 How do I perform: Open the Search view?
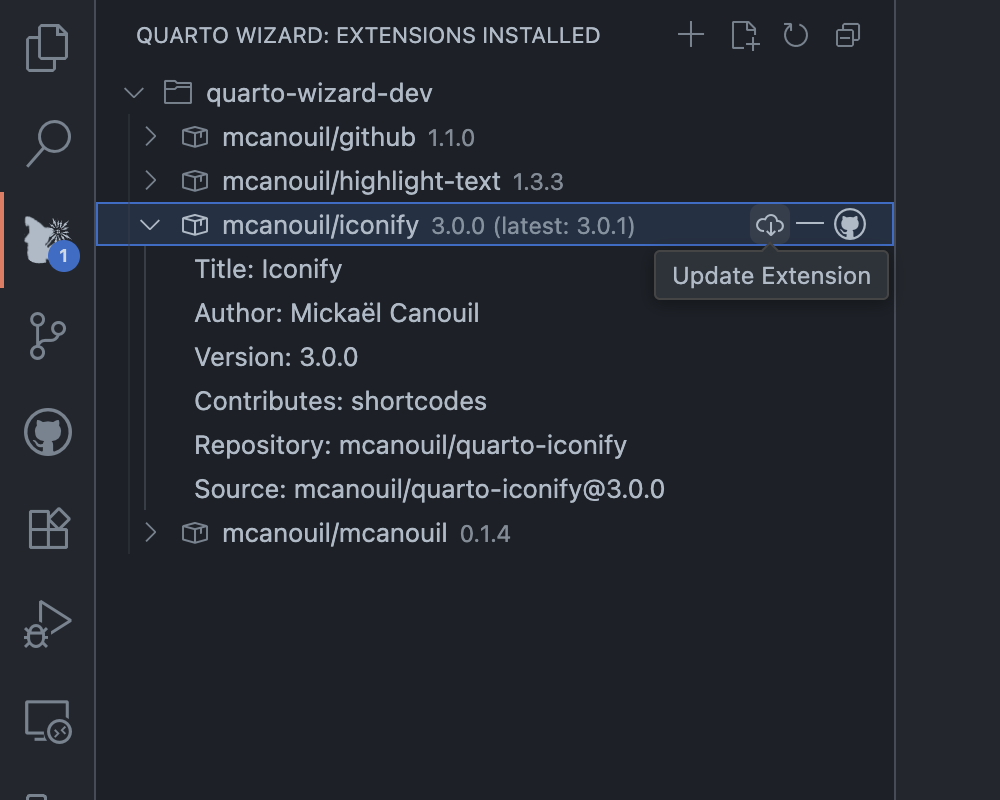click(46, 144)
